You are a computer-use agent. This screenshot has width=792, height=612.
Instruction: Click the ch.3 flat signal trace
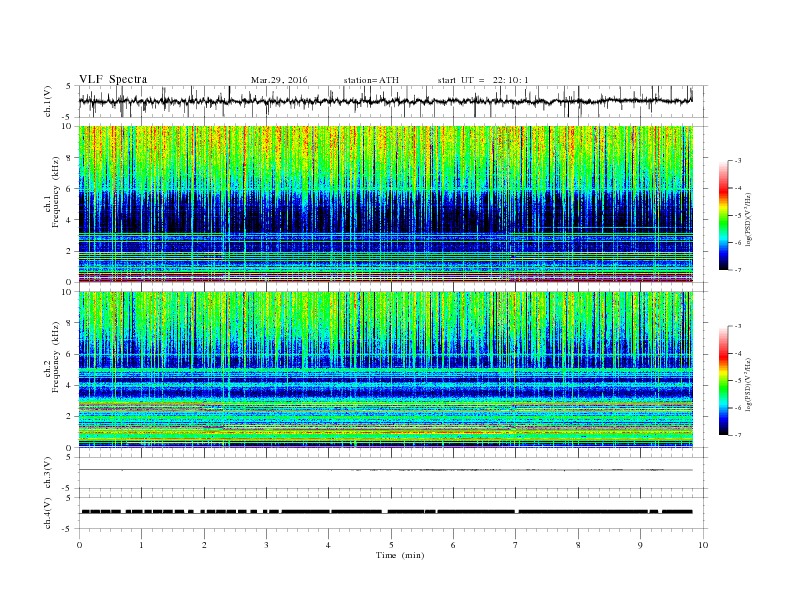tap(386, 470)
